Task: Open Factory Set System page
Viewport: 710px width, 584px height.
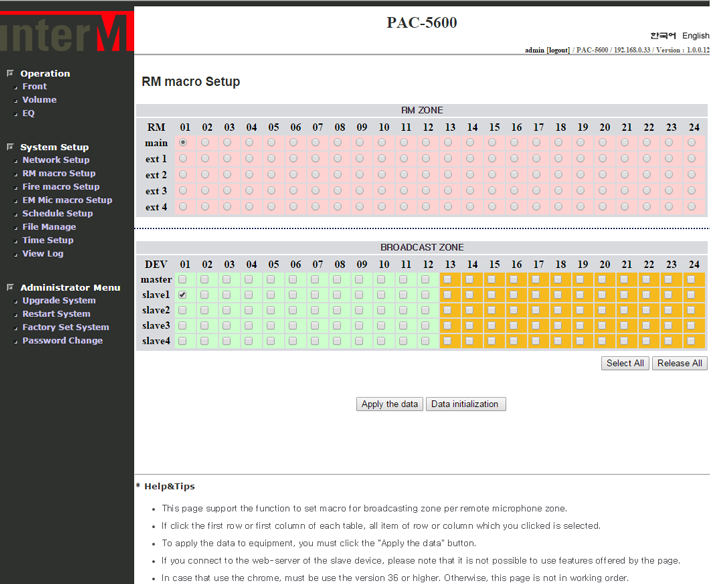Action: tap(66, 327)
